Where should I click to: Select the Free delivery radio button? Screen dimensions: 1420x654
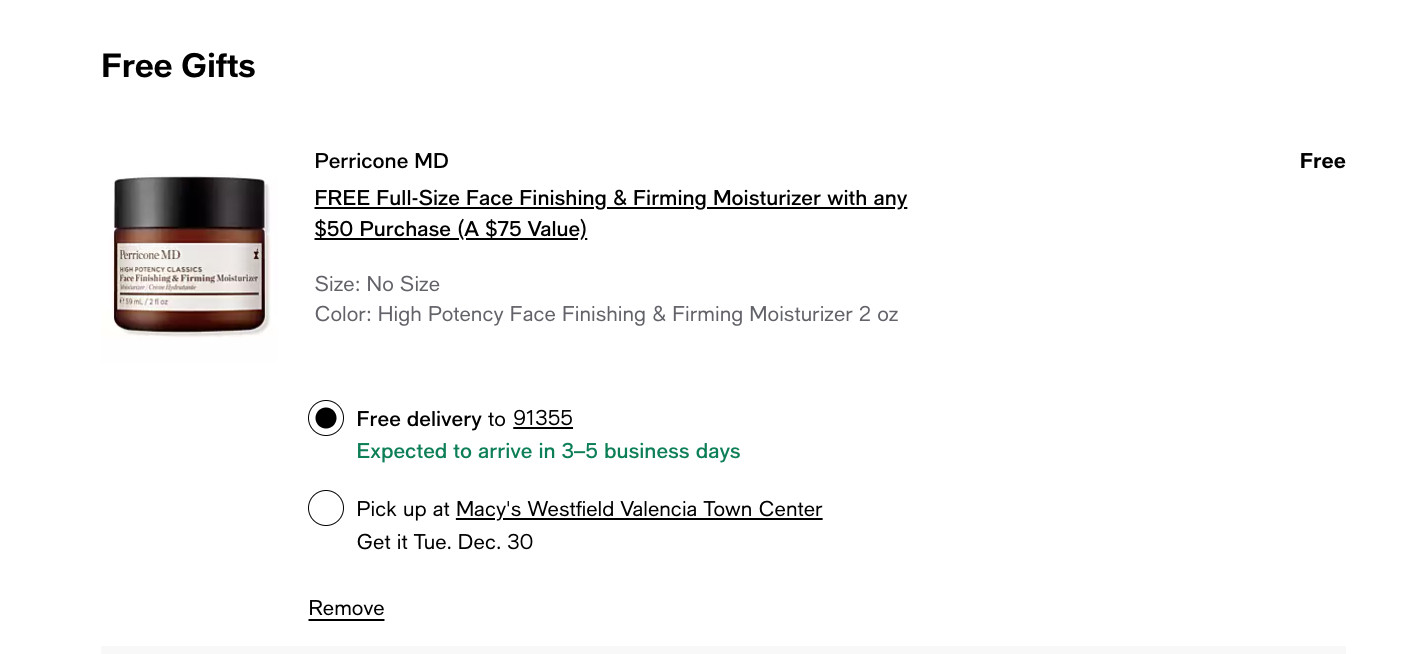[326, 418]
